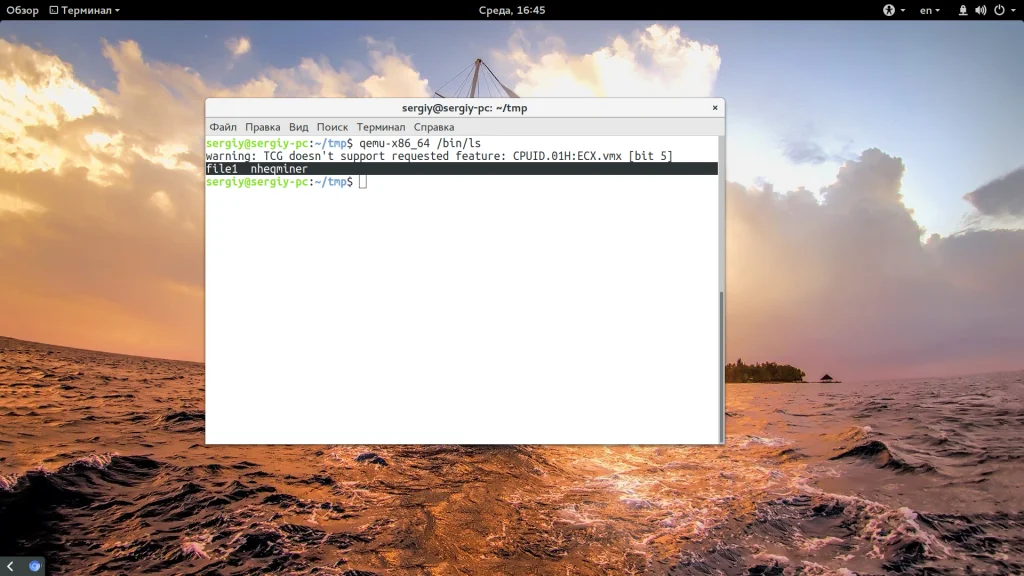The width and height of the screenshot is (1024, 576).
Task: Click the back arrow in bottom-left tray
Action: point(10,566)
